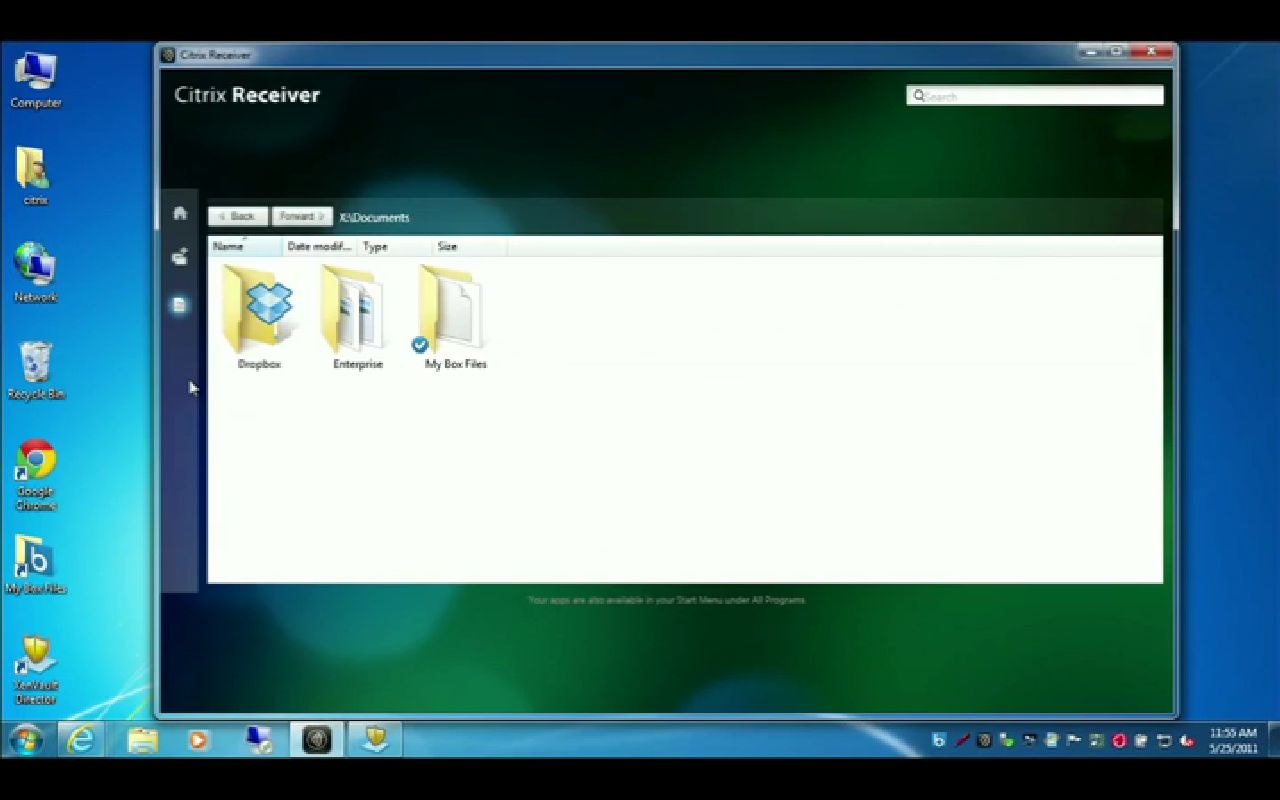
Task: Open the Home view in Receiver sidebar
Action: click(180, 213)
